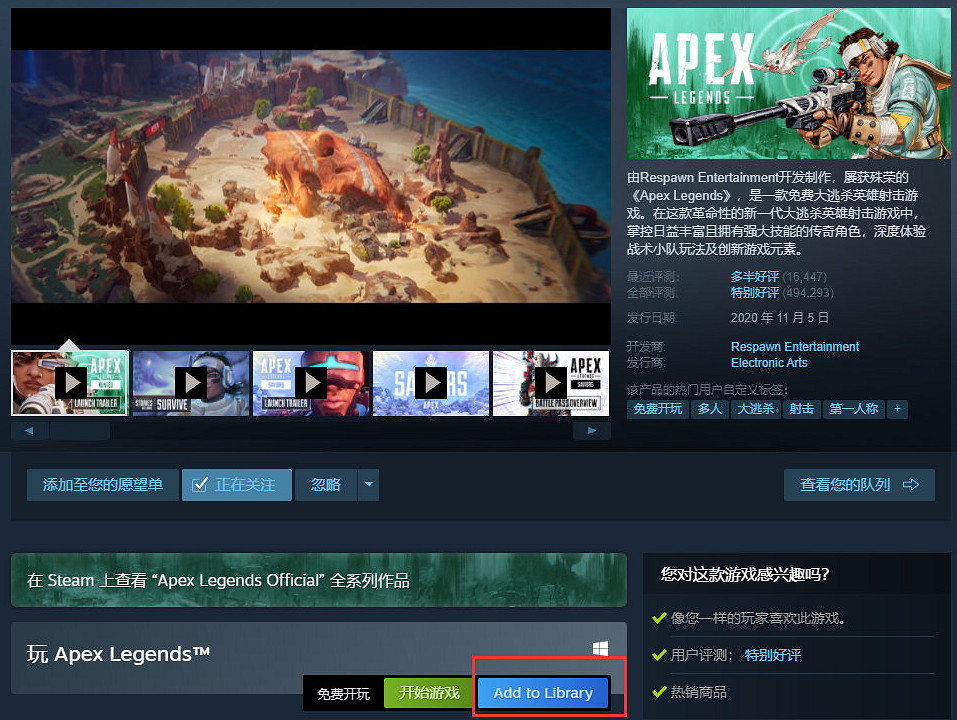Image resolution: width=957 pixels, height=720 pixels.
Task: Click the arrow icon on 查看您的队列 button
Action: coord(910,485)
